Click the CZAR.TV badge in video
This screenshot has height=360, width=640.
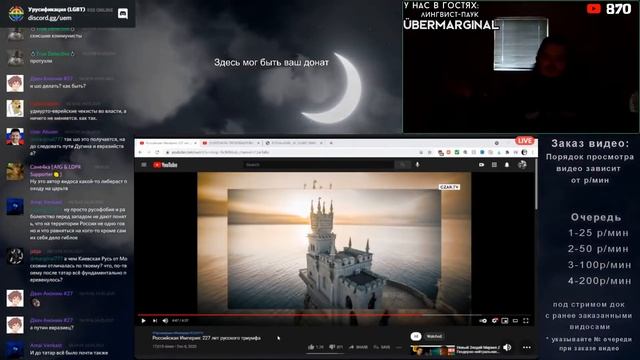pos(449,187)
